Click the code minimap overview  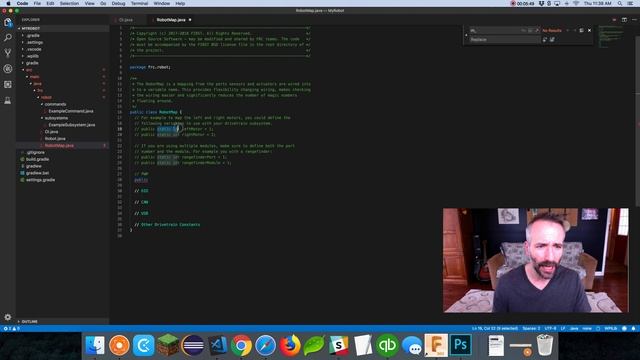pyautogui.click(x=611, y=37)
